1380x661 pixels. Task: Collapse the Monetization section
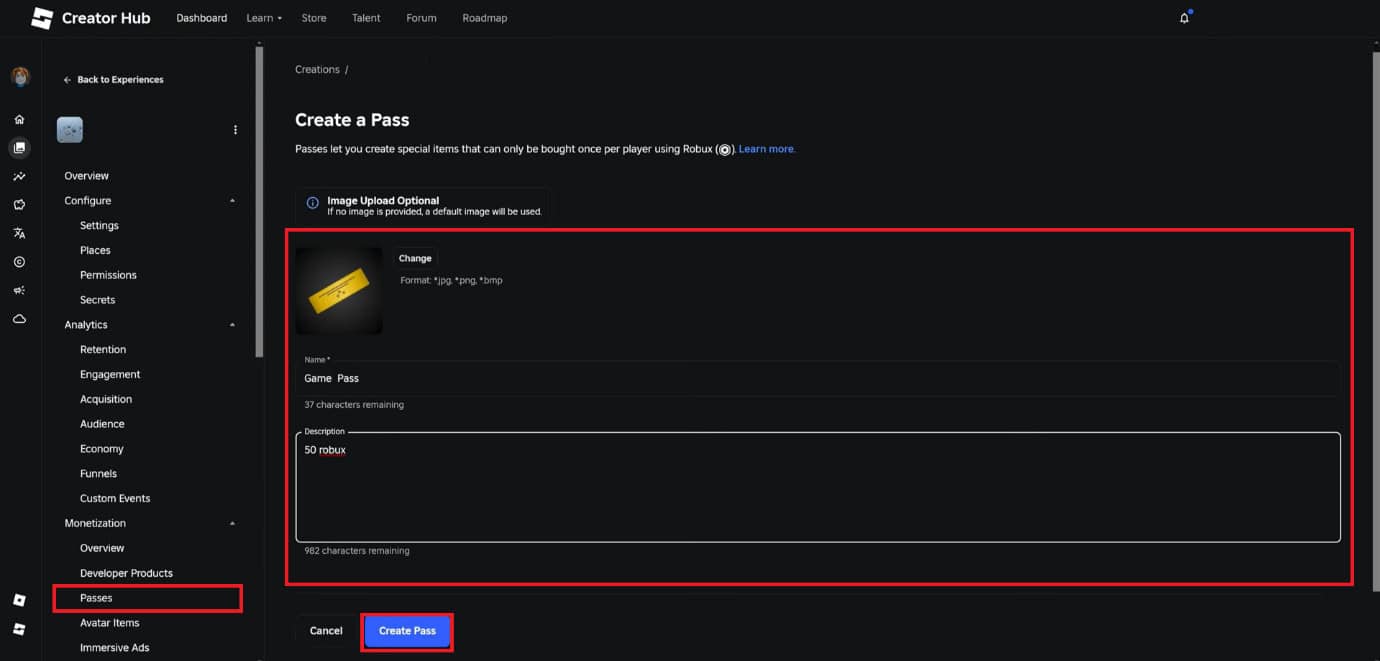tap(232, 523)
